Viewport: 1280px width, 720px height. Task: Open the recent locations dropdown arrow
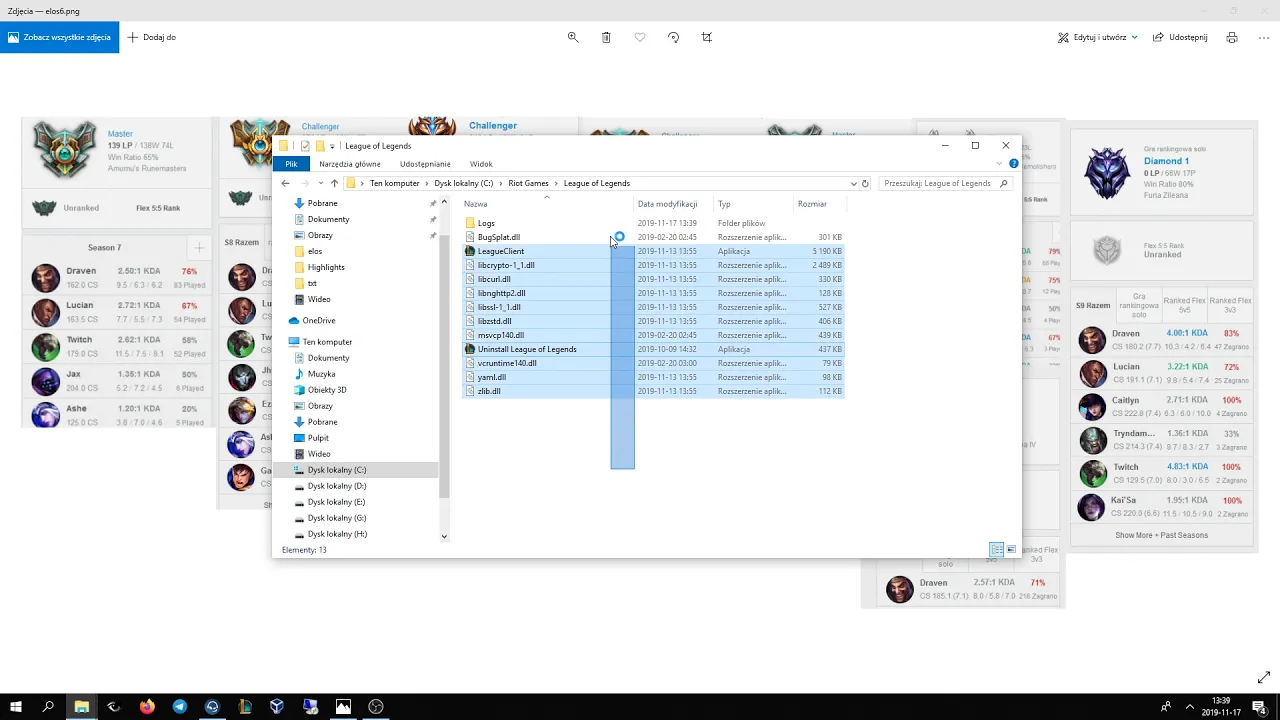(320, 183)
